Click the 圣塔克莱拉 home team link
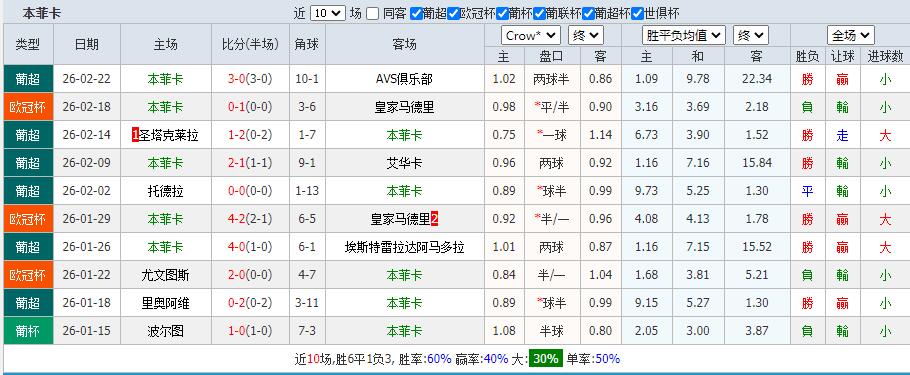The height and width of the screenshot is (375, 910). point(169,135)
